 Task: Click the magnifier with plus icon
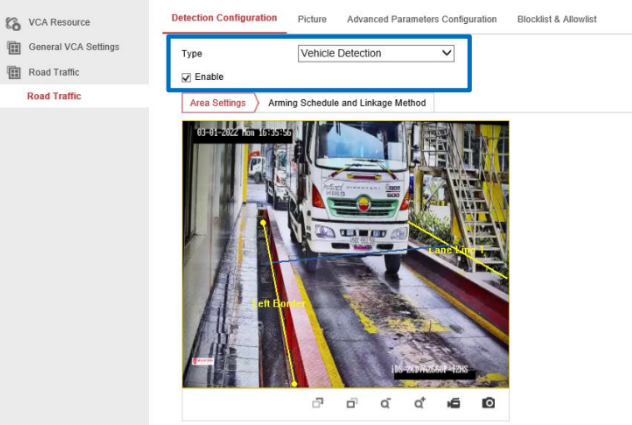419,403
